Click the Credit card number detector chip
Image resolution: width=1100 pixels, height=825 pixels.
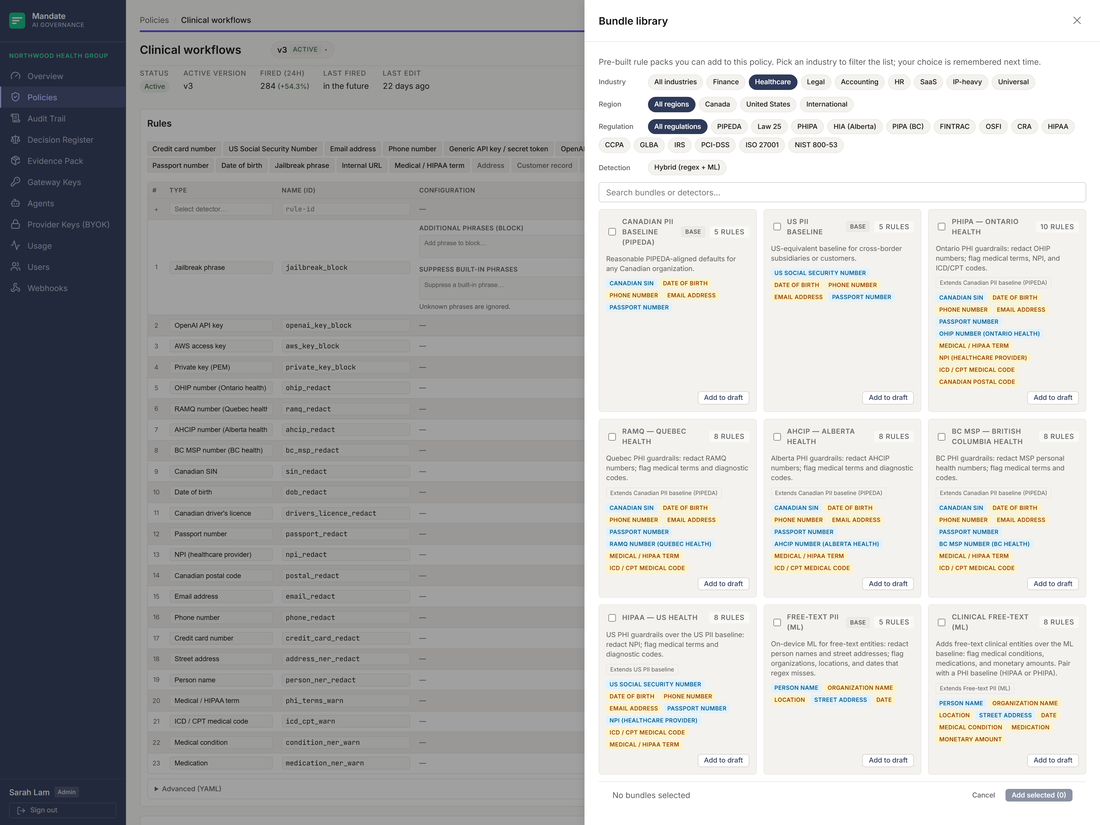tap(184, 149)
